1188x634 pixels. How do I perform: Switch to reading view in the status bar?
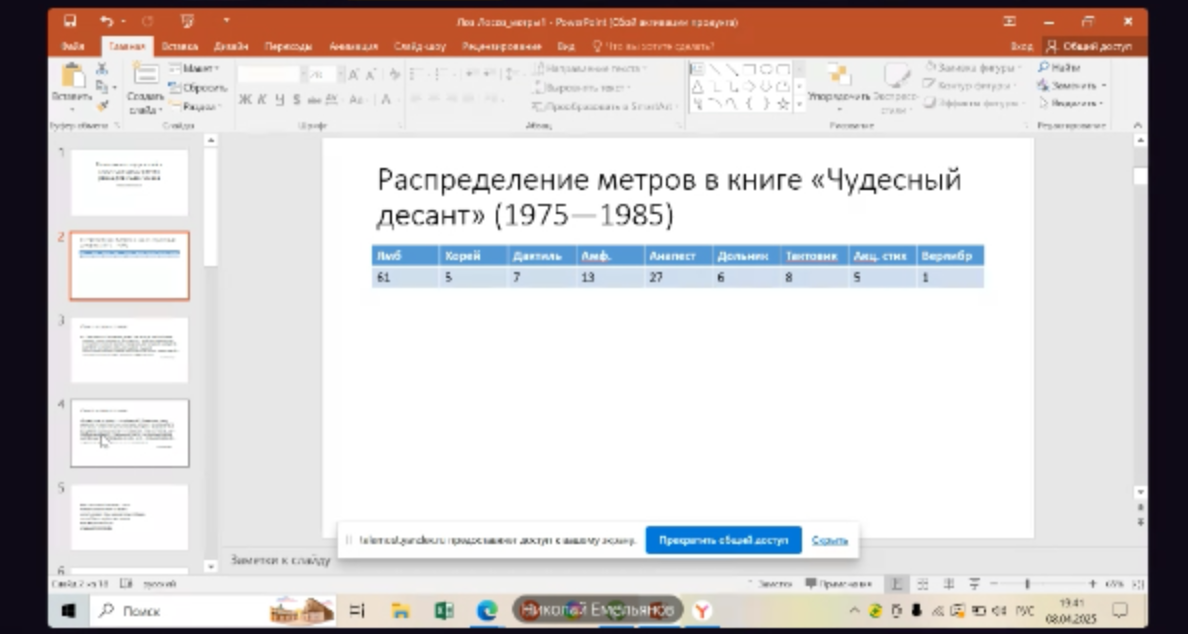tap(949, 584)
